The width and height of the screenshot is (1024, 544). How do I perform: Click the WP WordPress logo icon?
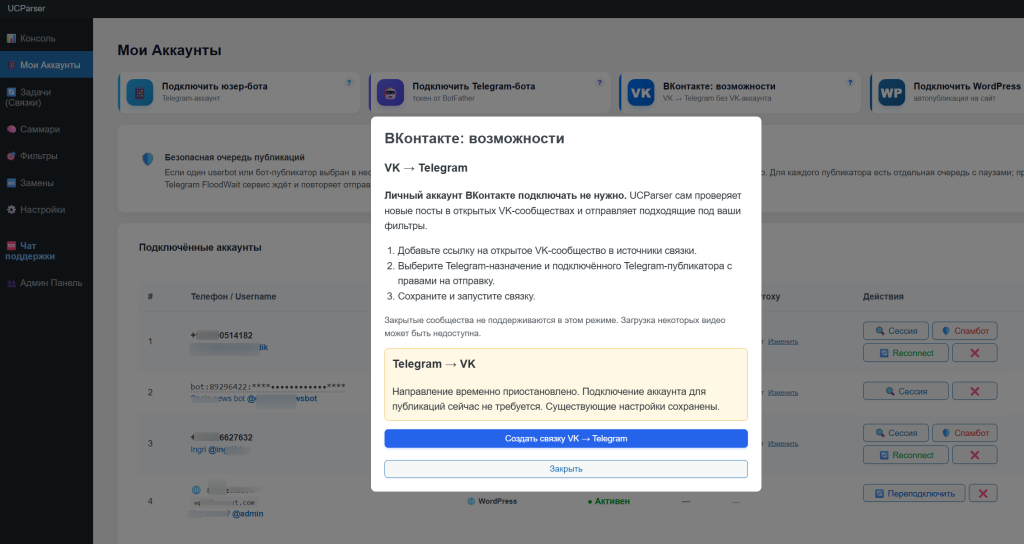coord(891,93)
